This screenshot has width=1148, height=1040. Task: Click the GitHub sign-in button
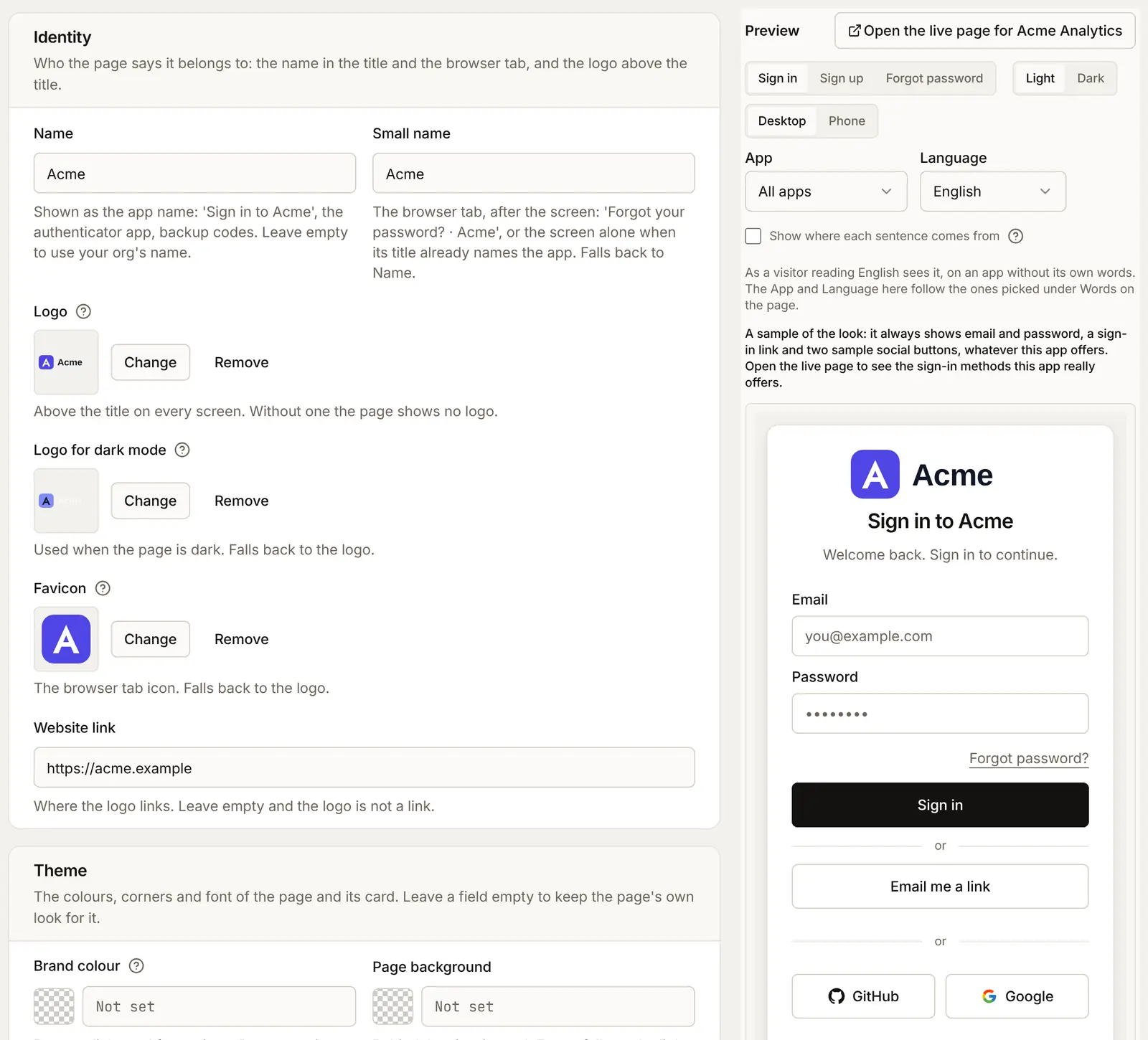coord(863,996)
